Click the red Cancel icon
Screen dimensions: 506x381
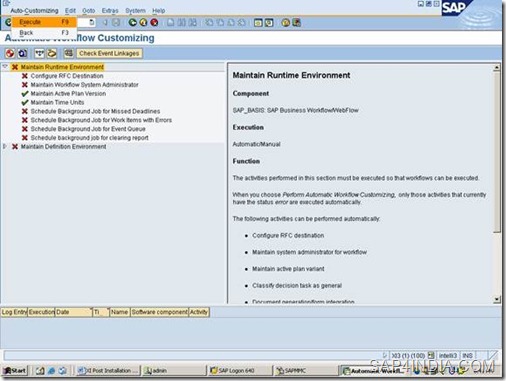154,22
